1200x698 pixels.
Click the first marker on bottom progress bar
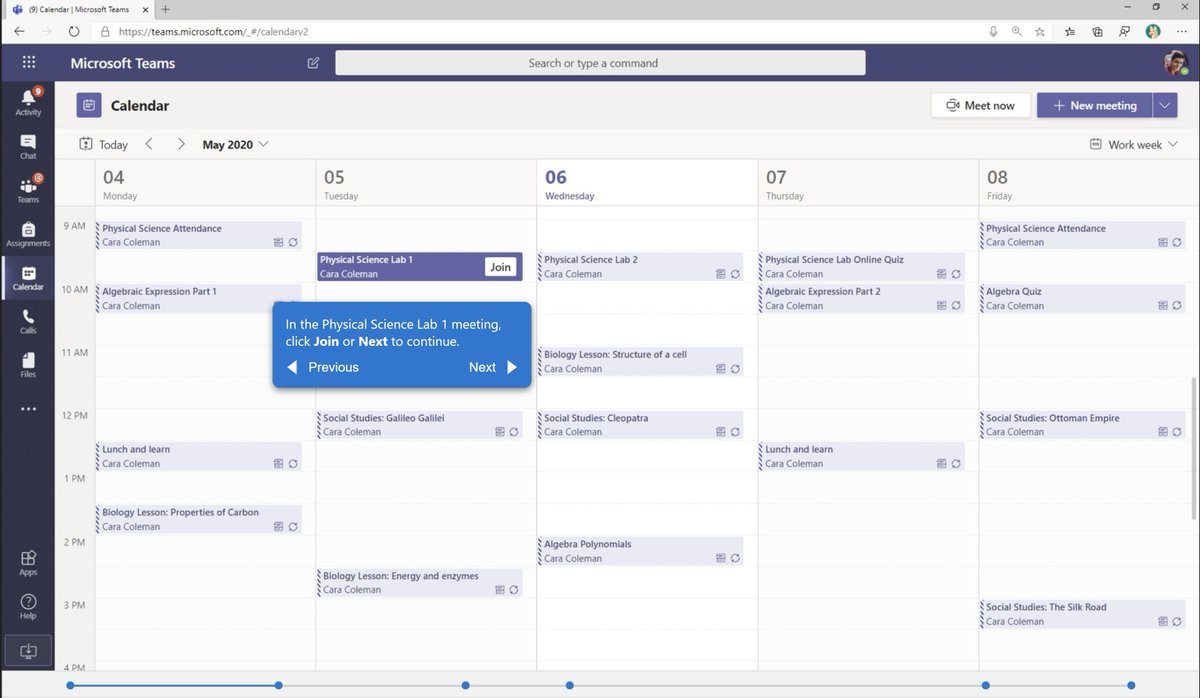coord(70,685)
